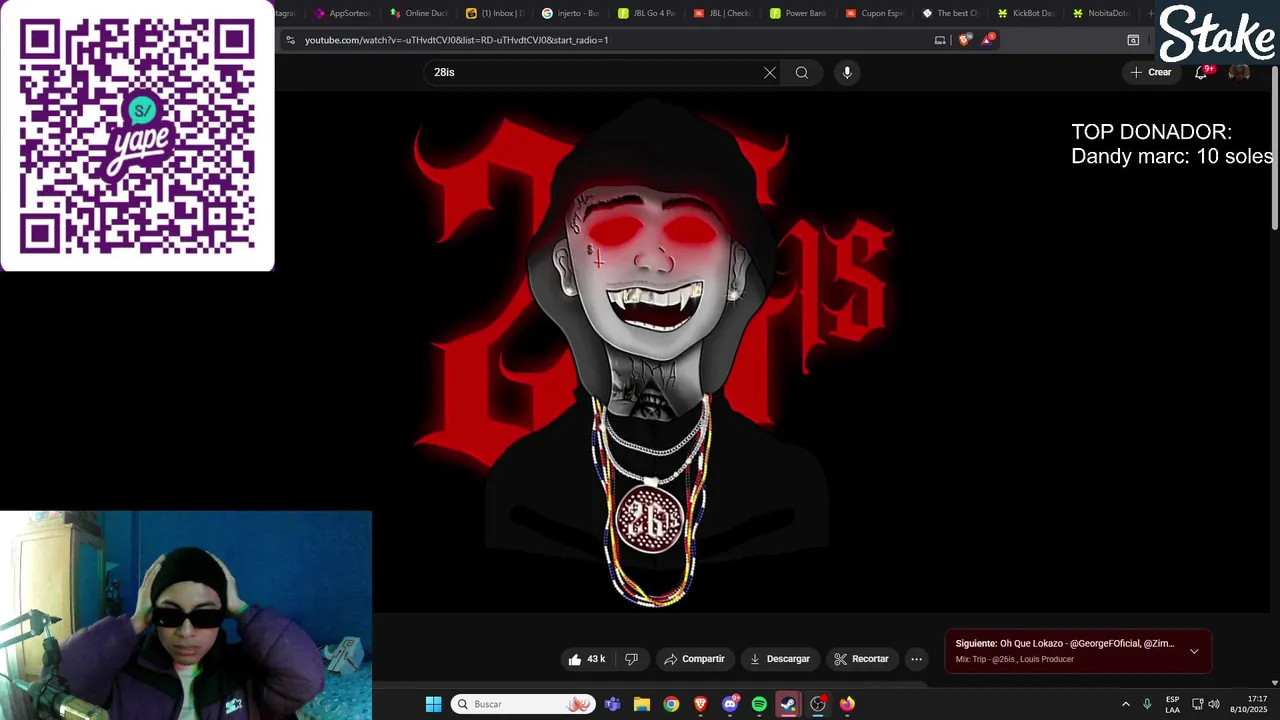1280x720 pixels.
Task: Click the taskbar microphone tray icon
Action: (x=1147, y=704)
